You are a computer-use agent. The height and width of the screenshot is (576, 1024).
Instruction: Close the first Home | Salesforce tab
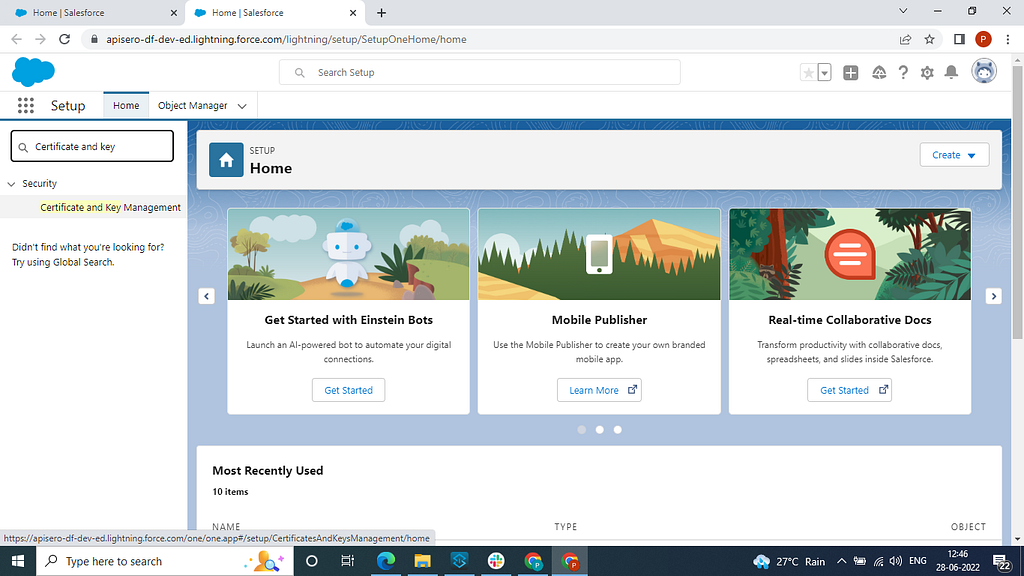click(174, 12)
